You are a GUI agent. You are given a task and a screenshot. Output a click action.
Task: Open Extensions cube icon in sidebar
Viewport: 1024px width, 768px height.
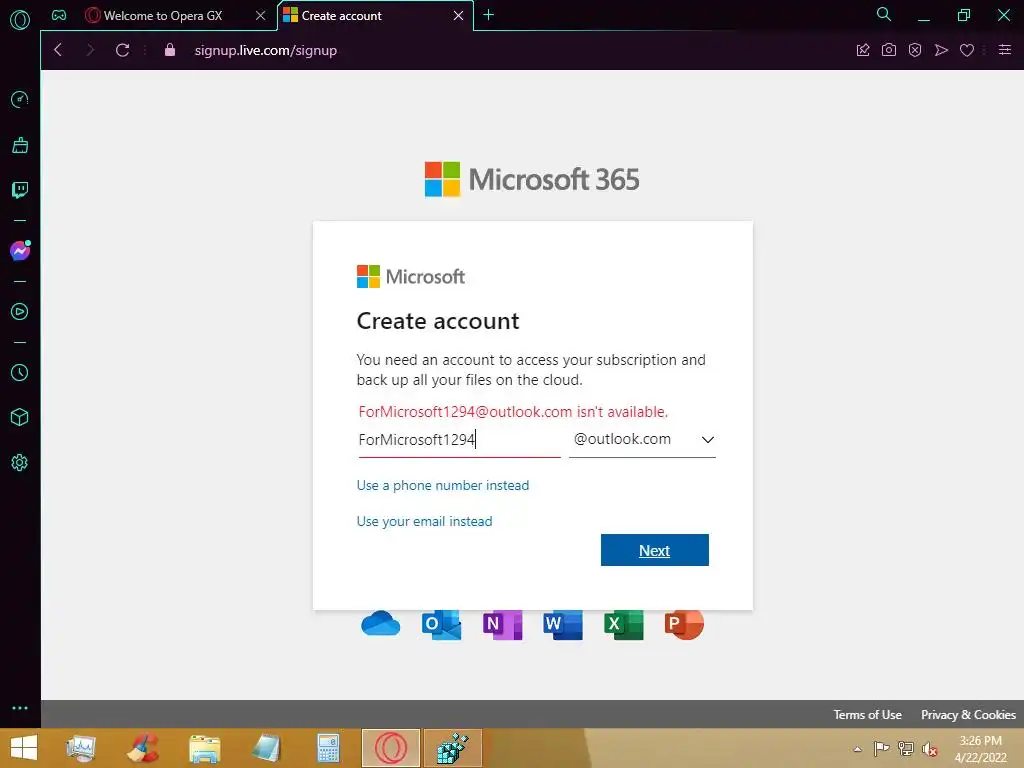tap(20, 417)
